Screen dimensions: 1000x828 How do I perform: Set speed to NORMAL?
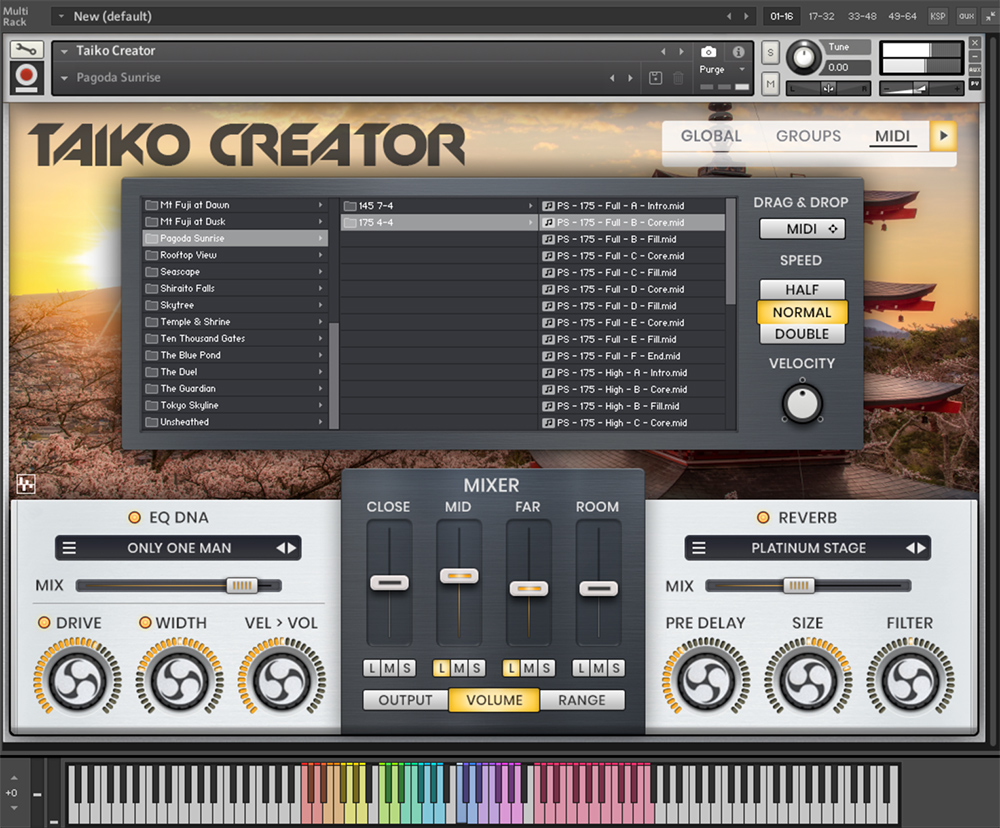point(802,312)
